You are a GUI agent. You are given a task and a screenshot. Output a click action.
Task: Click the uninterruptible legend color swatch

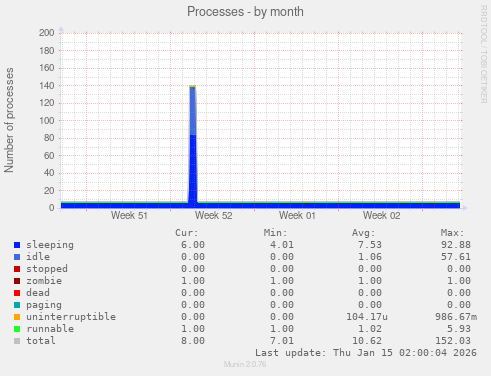click(17, 317)
